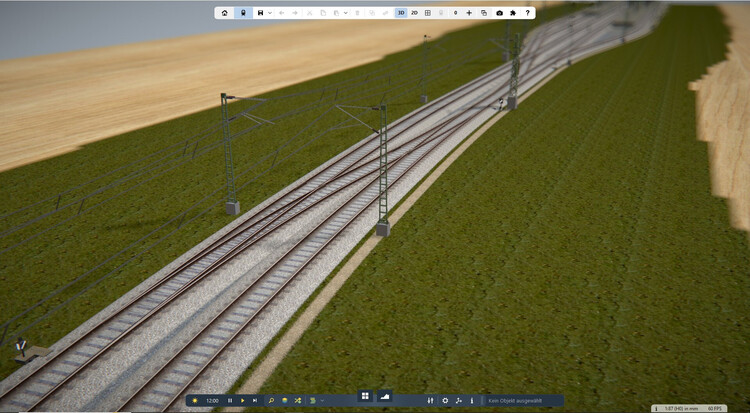
Task: Undo with the left arrow button
Action: point(282,13)
